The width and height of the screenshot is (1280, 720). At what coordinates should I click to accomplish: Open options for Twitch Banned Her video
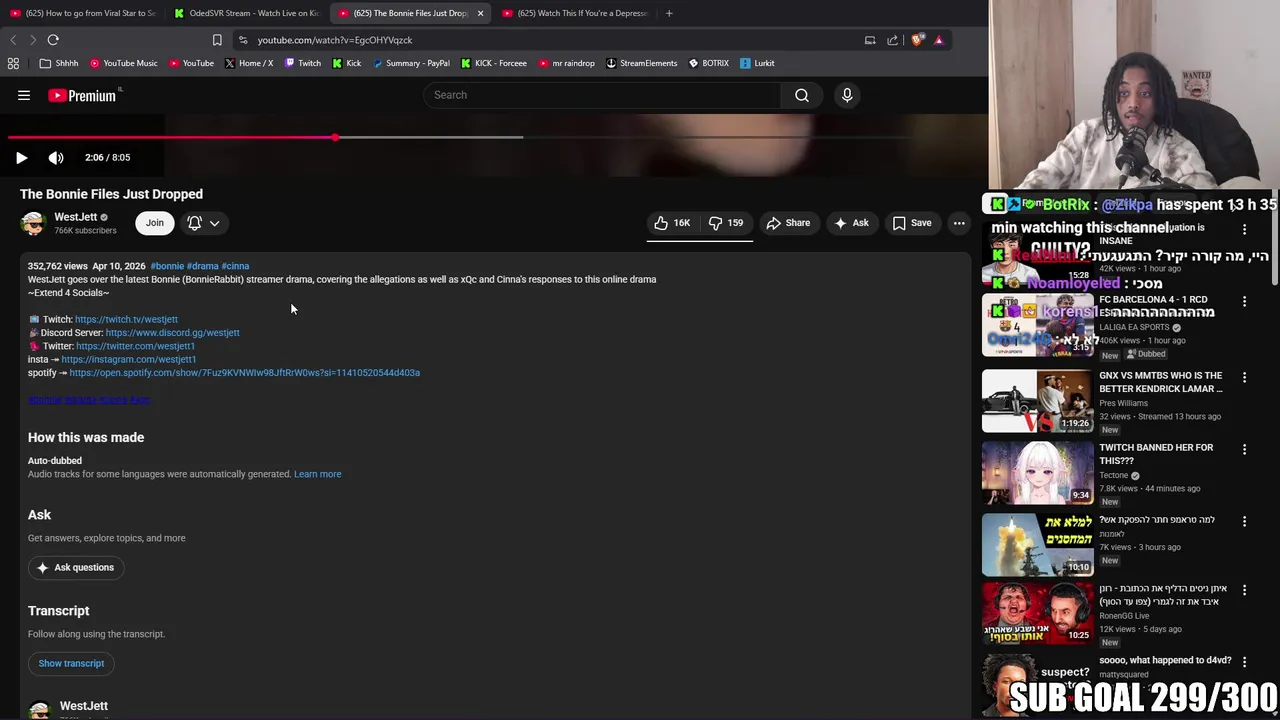1244,450
